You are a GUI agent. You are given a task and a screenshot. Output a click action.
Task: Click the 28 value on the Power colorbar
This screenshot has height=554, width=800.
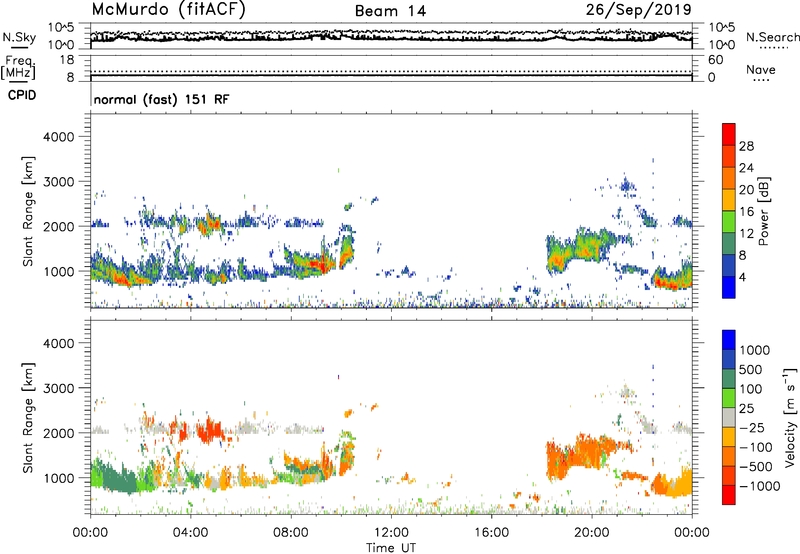pyautogui.click(x=746, y=146)
